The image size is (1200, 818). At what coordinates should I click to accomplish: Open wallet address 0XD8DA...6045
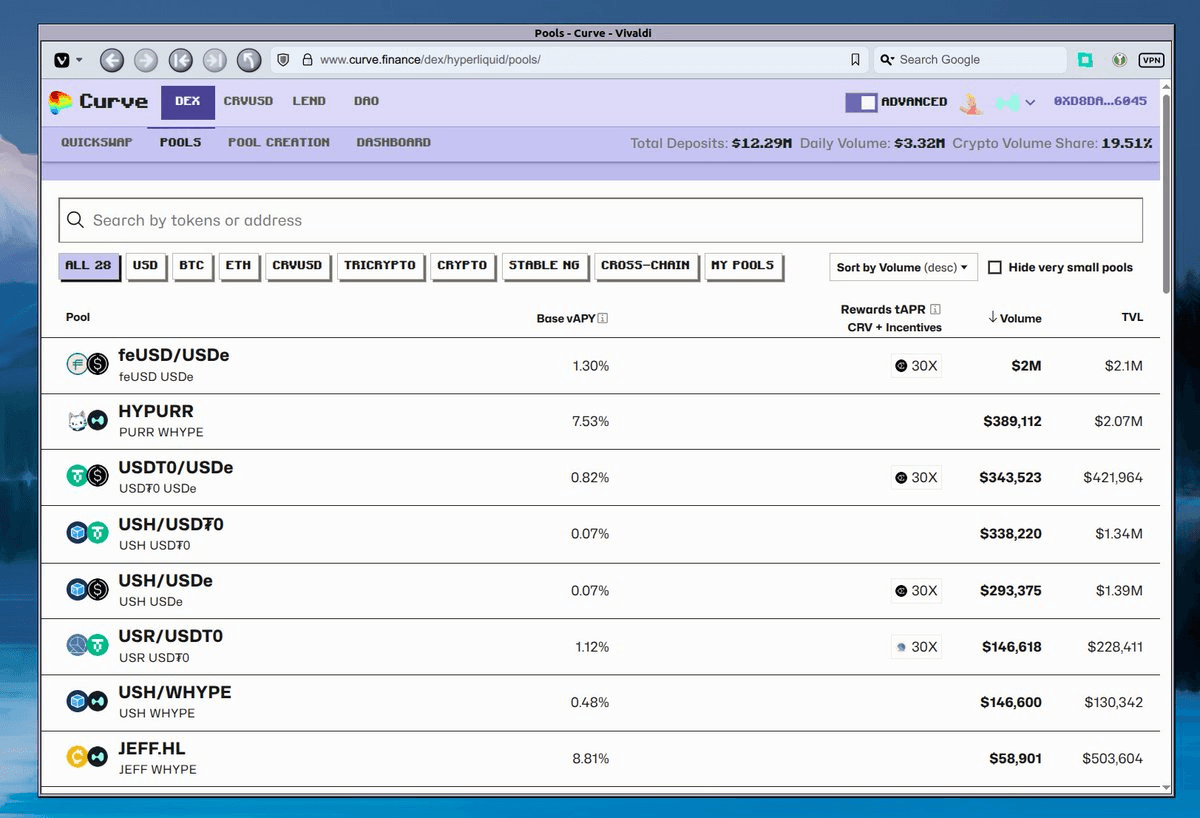[x=1101, y=102]
